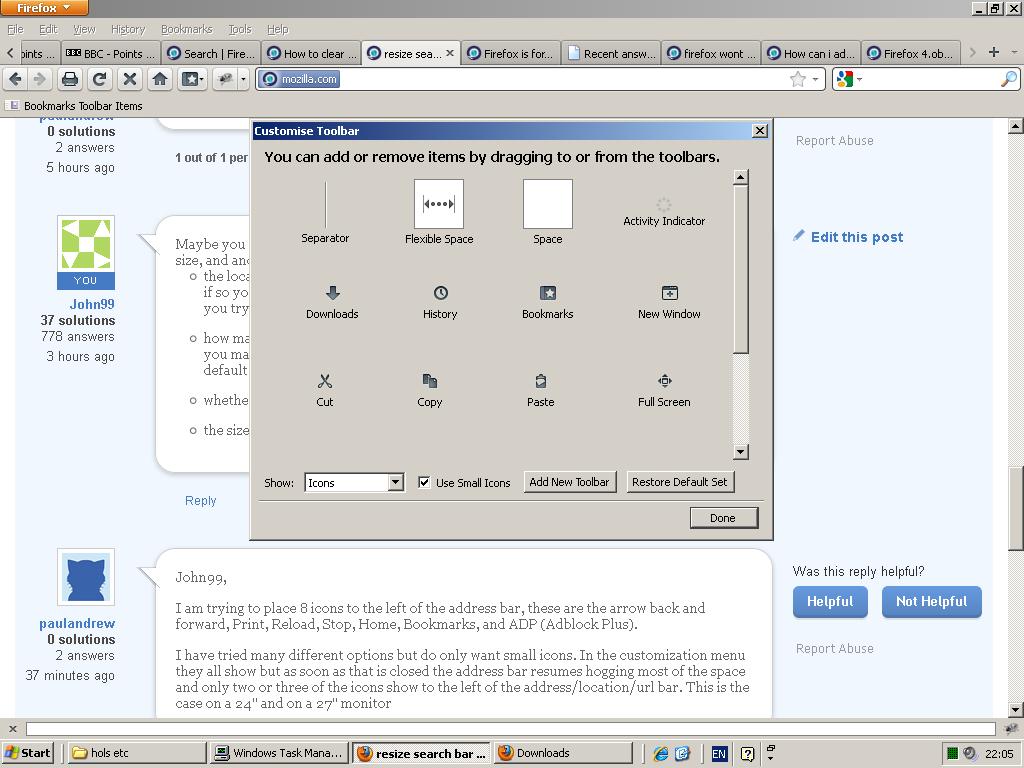Select the New Window icon
The width and height of the screenshot is (1024, 768).
[669, 302]
